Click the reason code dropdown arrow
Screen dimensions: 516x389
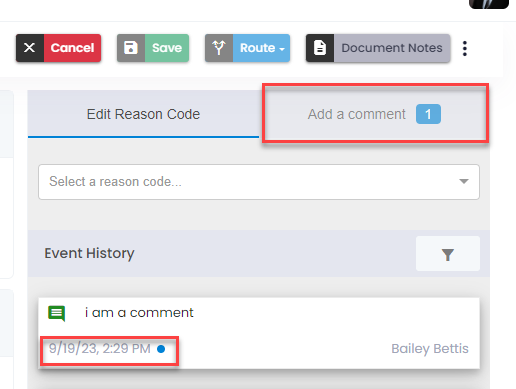[x=464, y=181]
